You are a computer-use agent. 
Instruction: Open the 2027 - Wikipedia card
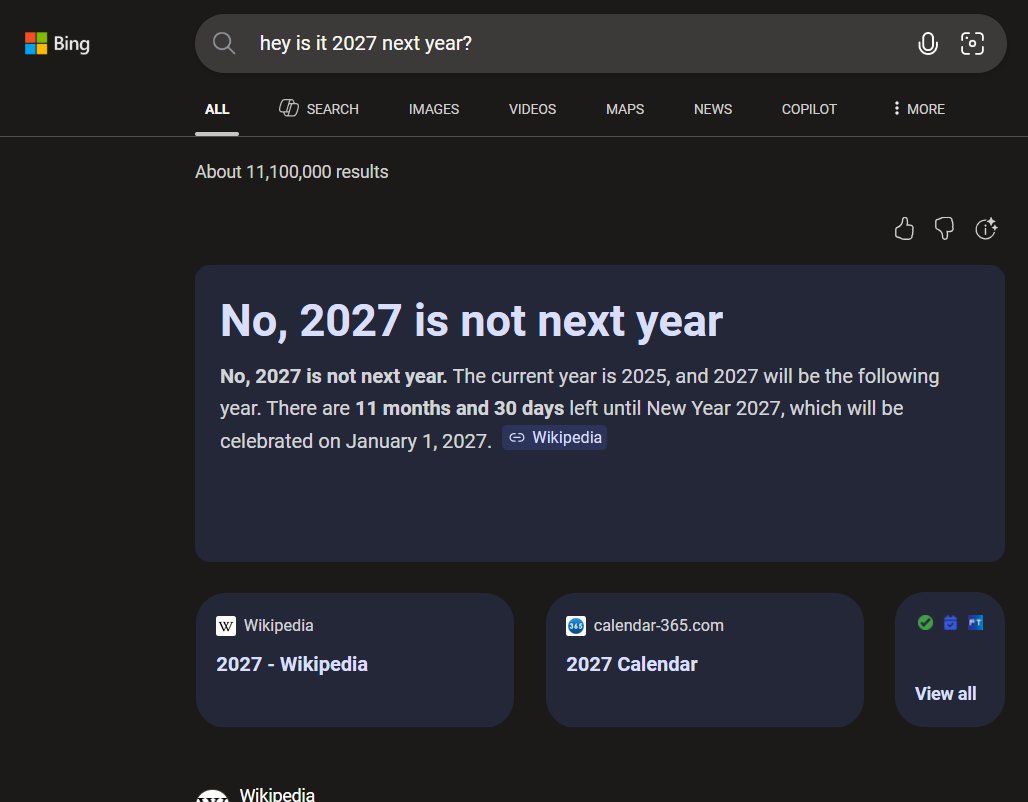[x=355, y=660]
